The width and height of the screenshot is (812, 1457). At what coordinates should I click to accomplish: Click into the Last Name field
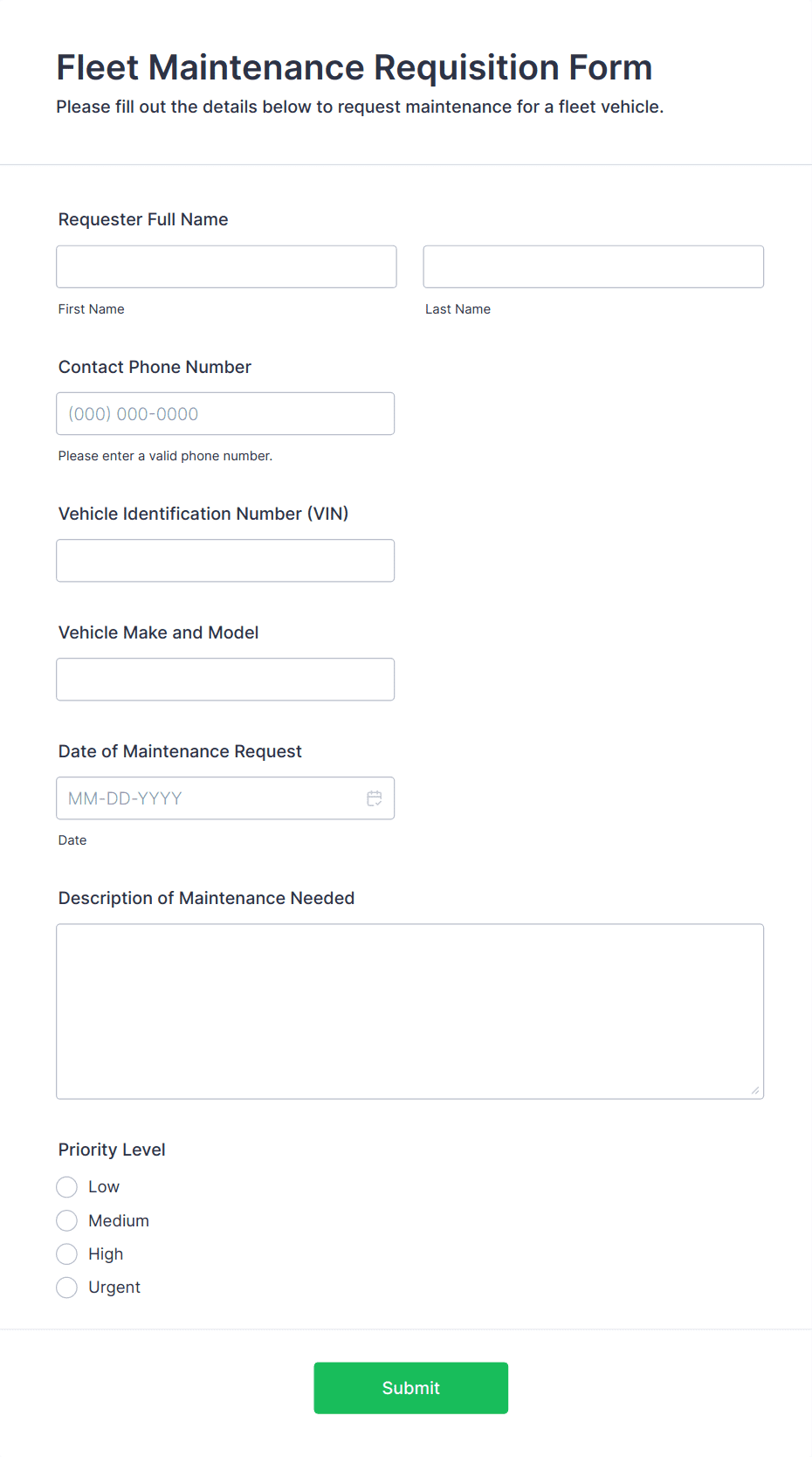(593, 266)
